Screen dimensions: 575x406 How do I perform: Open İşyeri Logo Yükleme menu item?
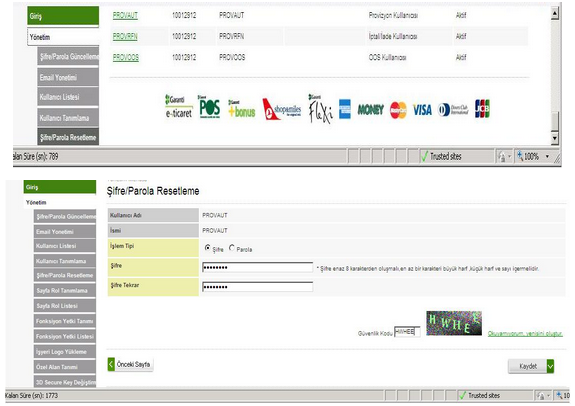(x=65, y=351)
